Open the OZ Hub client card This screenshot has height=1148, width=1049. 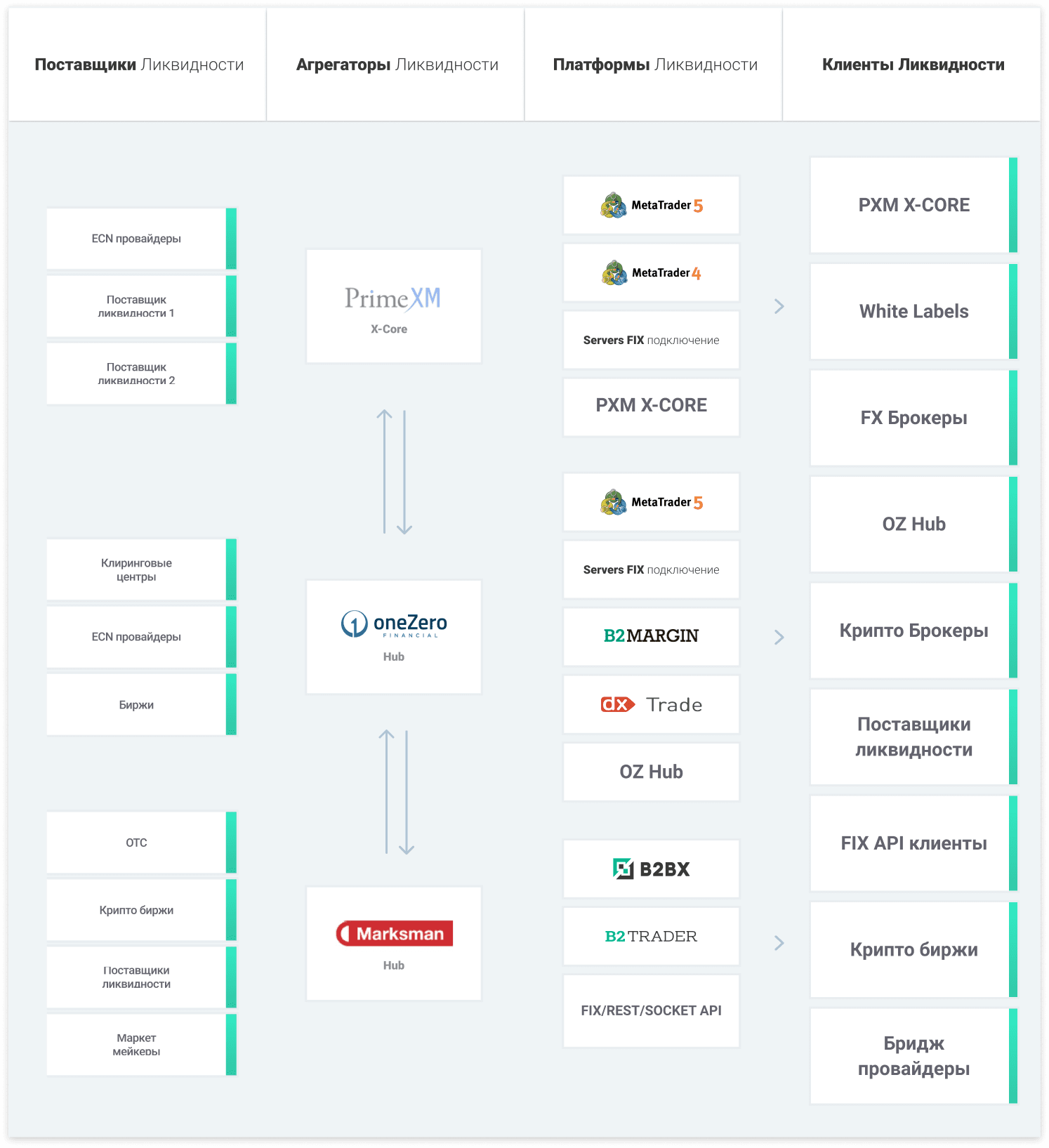point(913,524)
